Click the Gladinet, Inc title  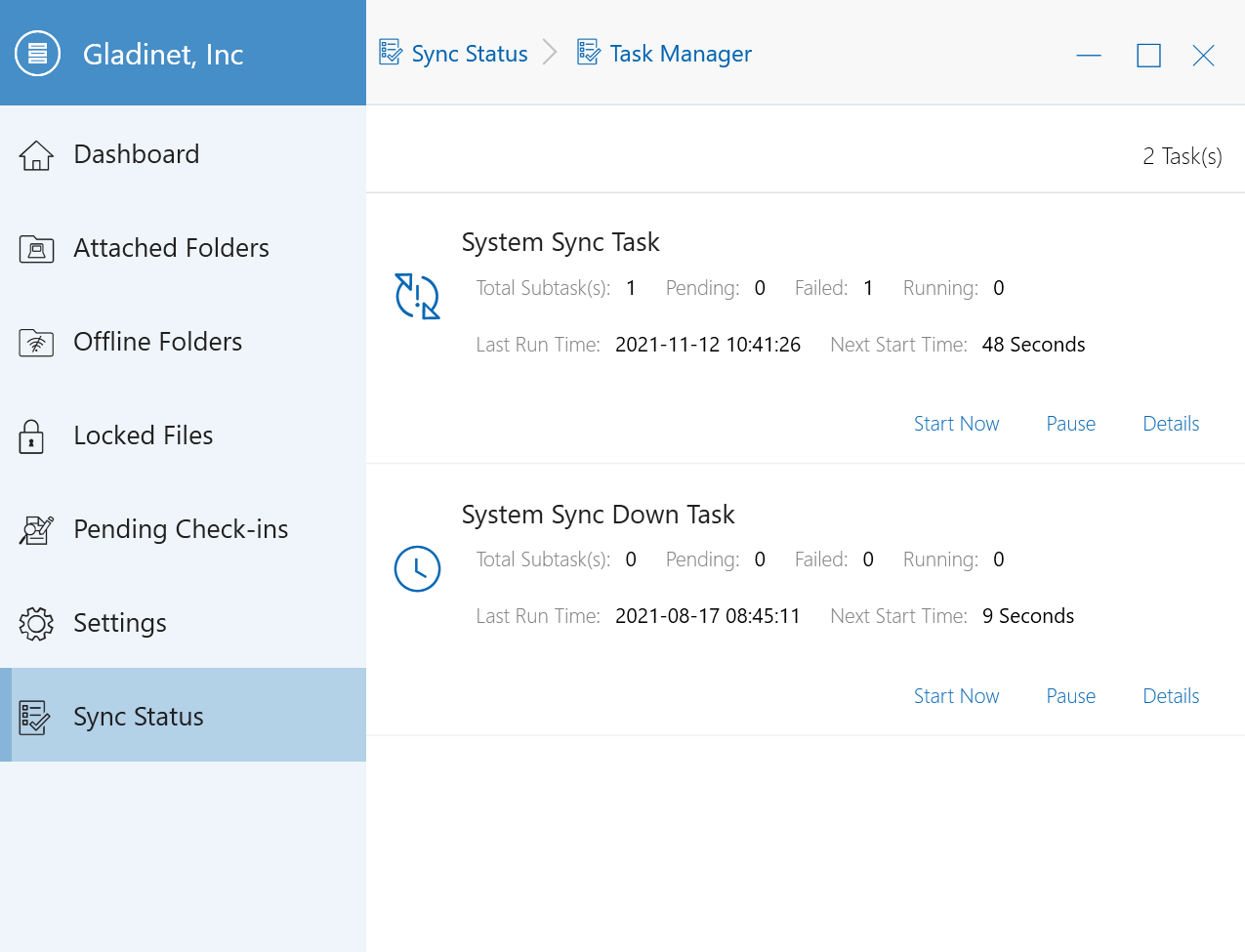click(x=163, y=55)
